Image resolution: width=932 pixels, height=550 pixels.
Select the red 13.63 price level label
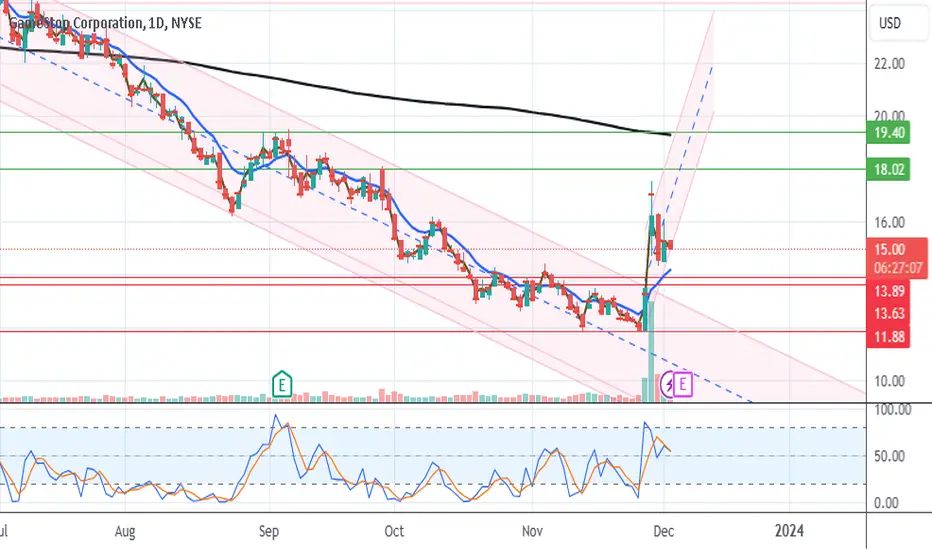click(889, 313)
